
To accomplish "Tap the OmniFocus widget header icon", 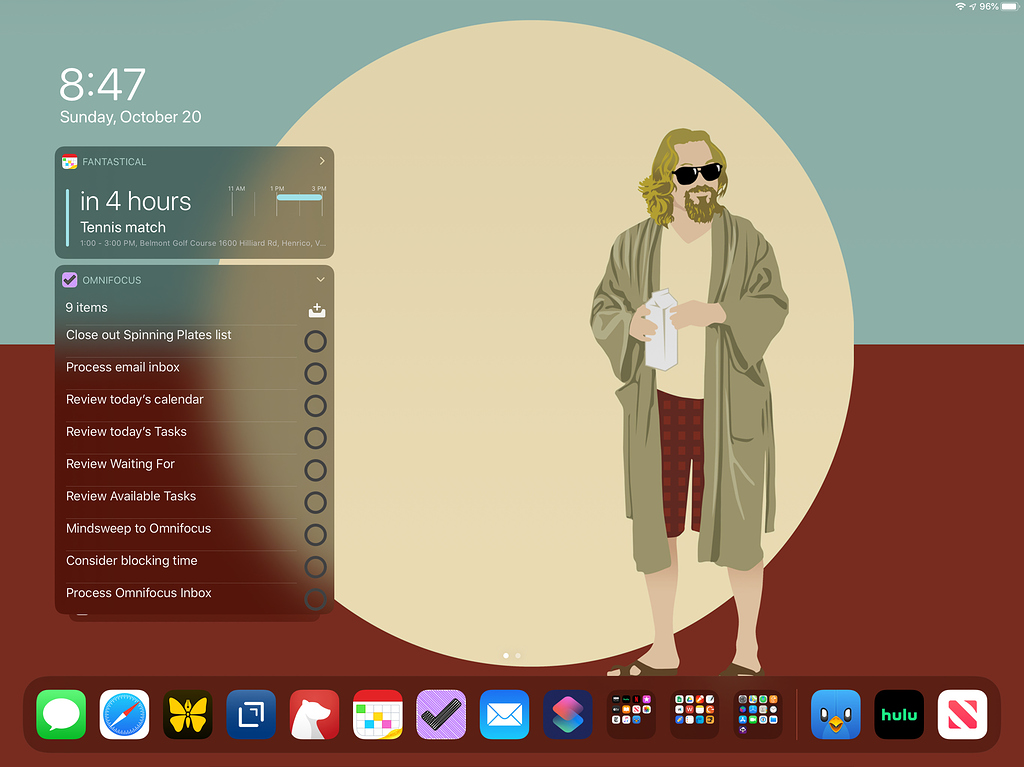I will point(69,280).
